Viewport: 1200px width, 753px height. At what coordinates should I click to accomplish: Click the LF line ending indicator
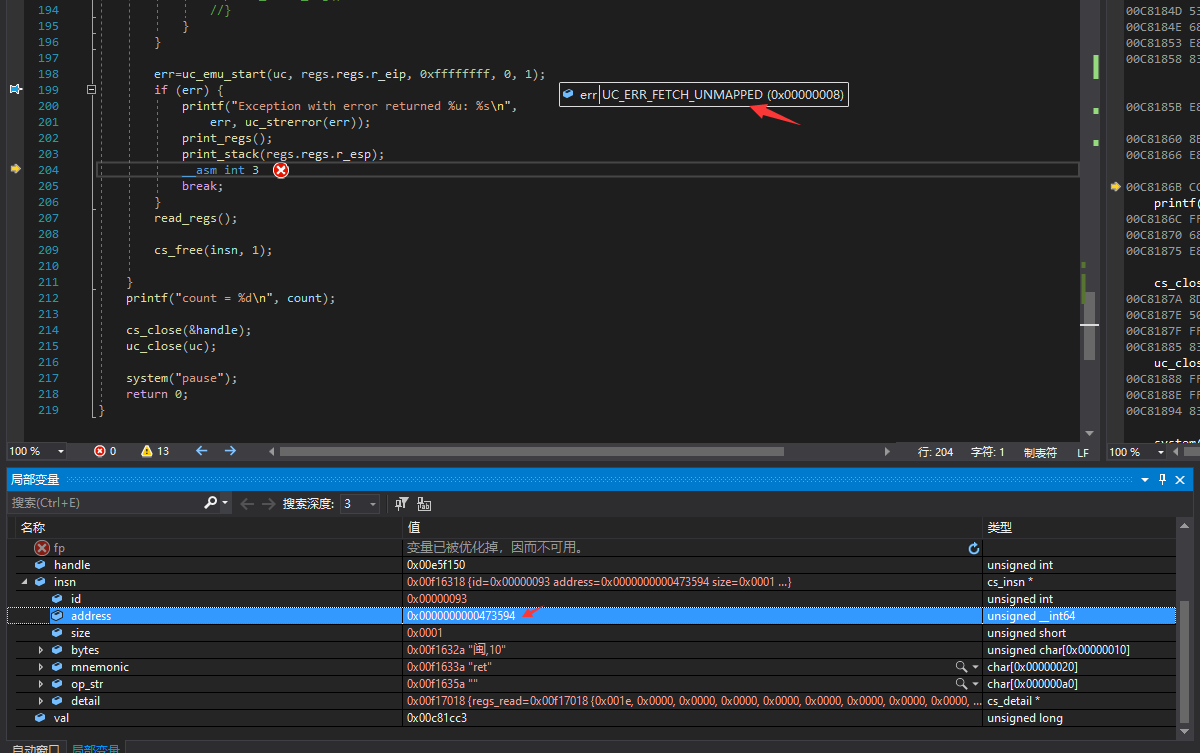tap(1082, 452)
